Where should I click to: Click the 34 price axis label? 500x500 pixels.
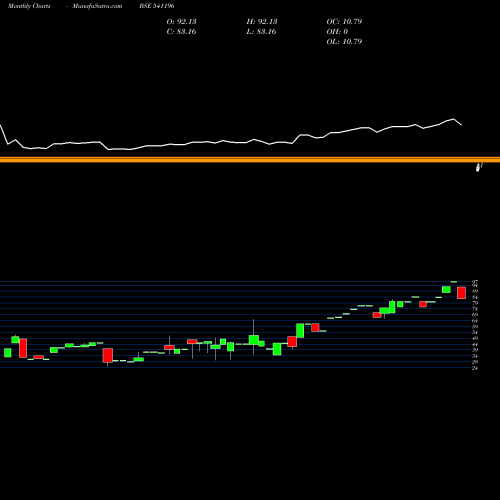[475, 356]
